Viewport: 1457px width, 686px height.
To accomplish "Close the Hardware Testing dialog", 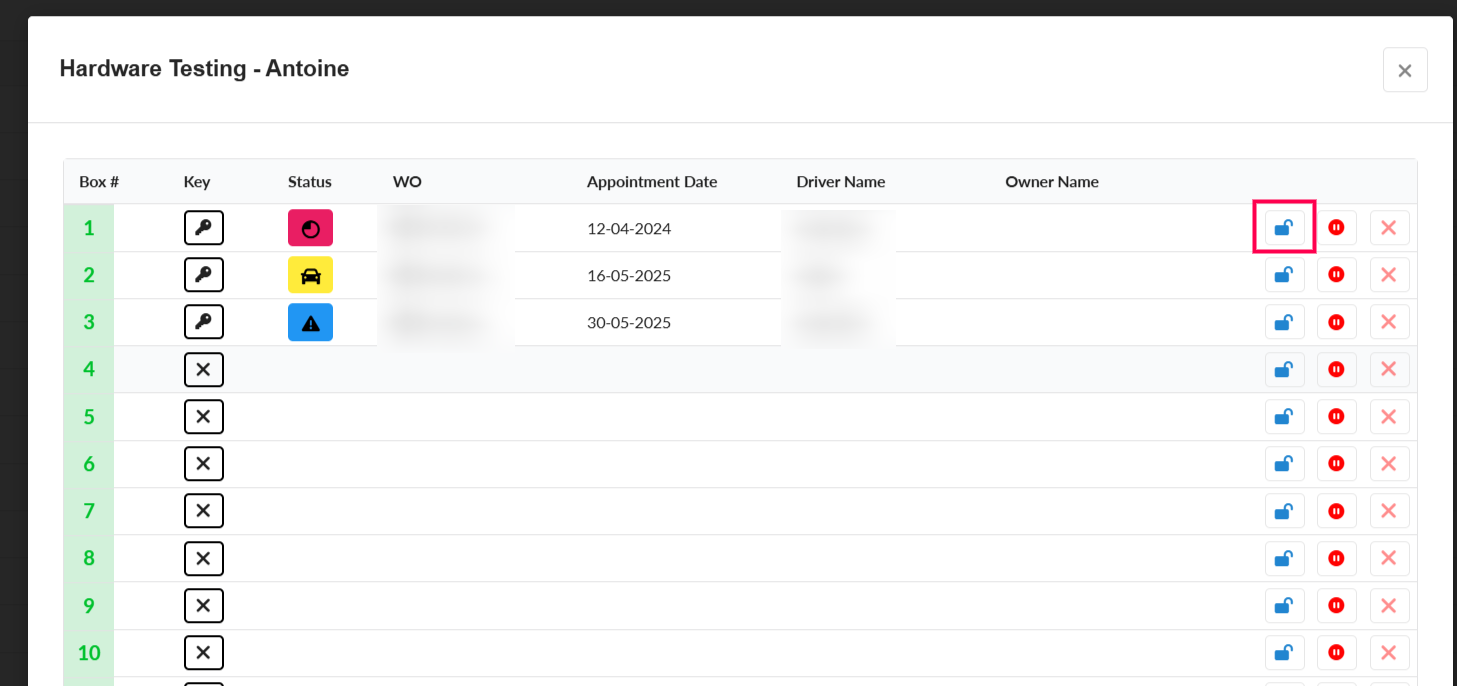I will (1404, 70).
